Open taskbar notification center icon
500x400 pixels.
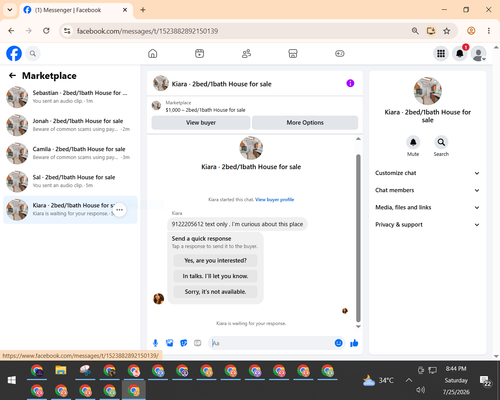485,380
